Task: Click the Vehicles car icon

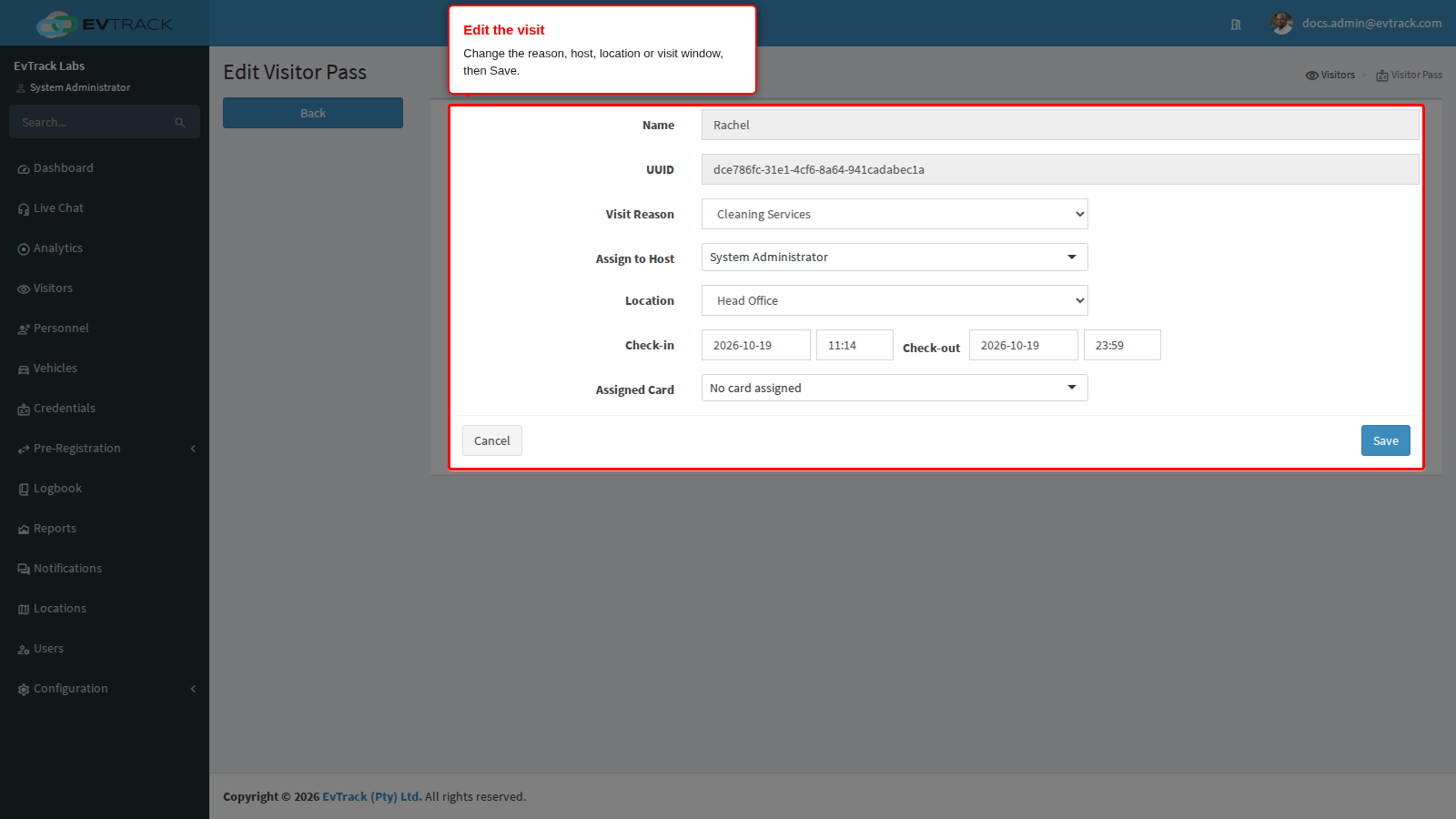Action: pos(24,369)
